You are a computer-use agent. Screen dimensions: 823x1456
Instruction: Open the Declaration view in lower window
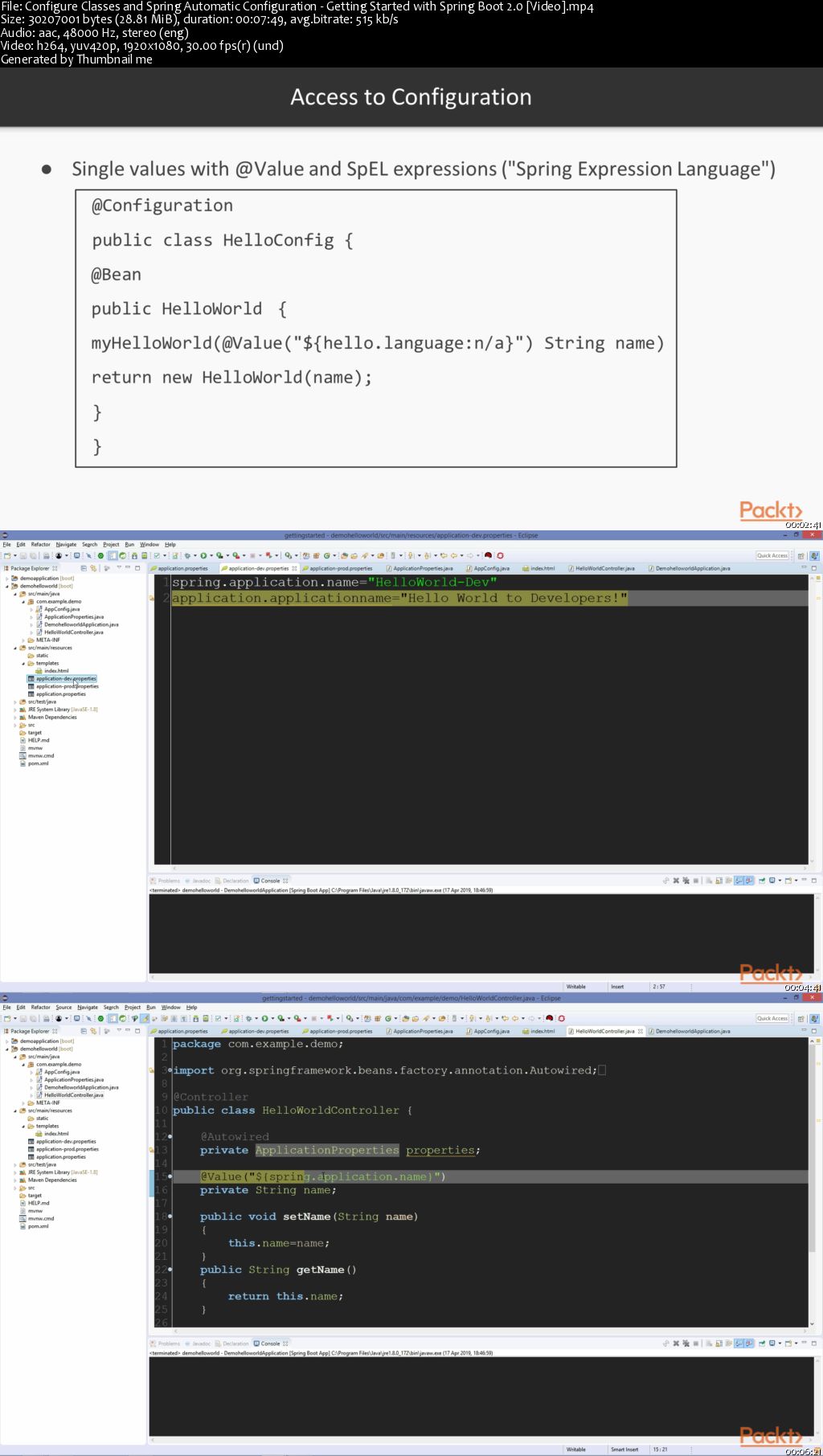232,1344
